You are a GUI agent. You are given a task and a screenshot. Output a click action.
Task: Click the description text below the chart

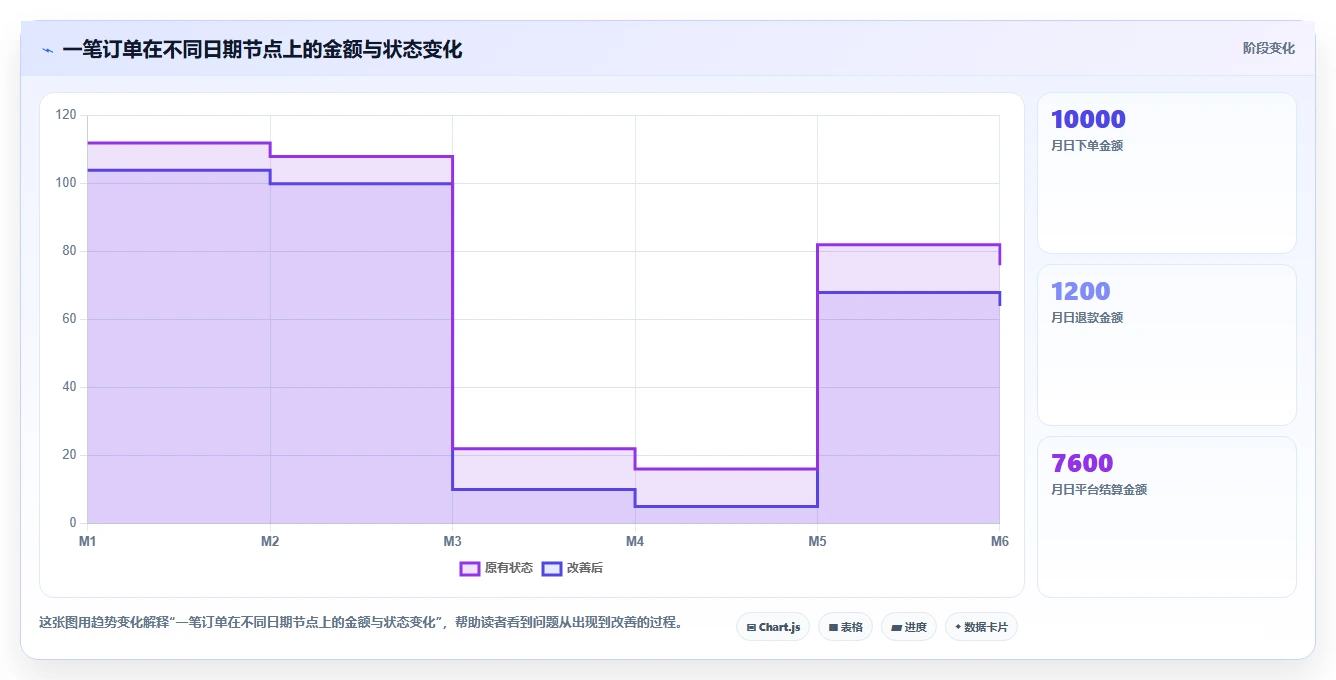click(x=363, y=622)
